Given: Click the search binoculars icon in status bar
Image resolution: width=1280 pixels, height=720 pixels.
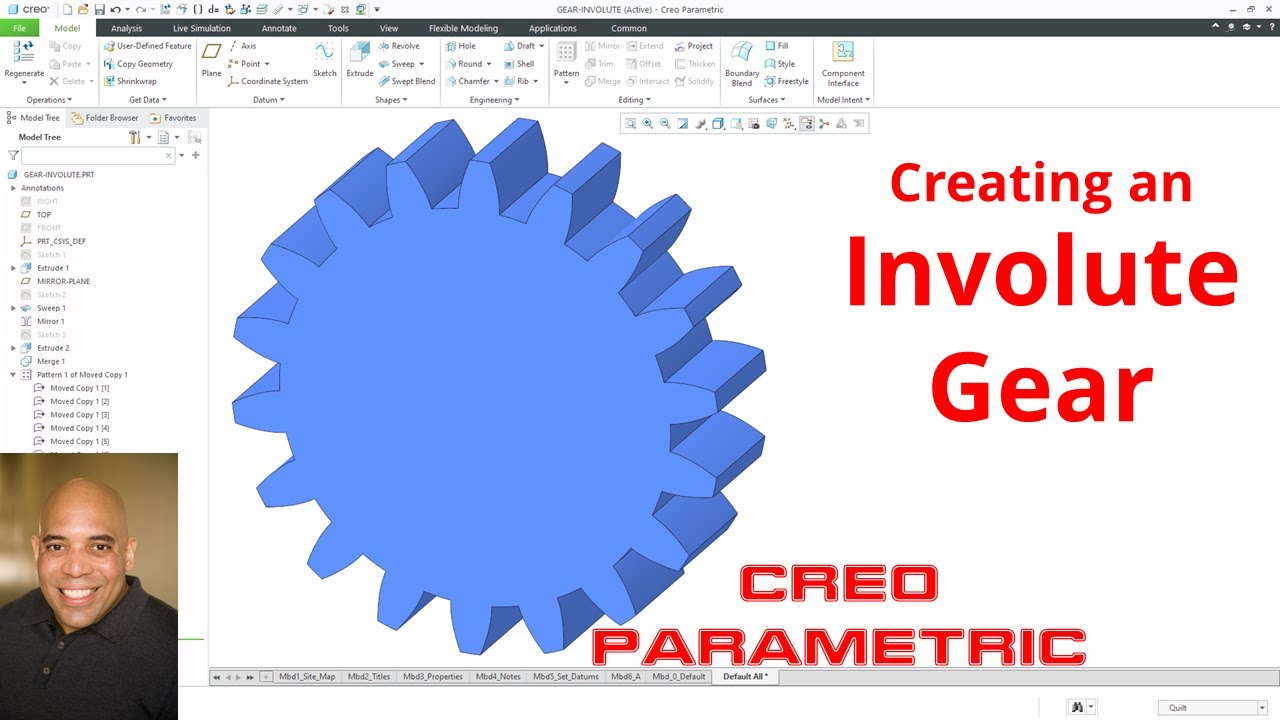Looking at the screenshot, I should [1077, 707].
